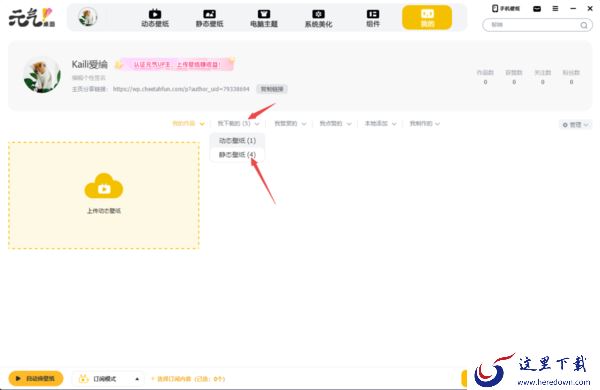Click the 获赞数 (likes count) stat
The image size is (600, 390).
click(514, 77)
